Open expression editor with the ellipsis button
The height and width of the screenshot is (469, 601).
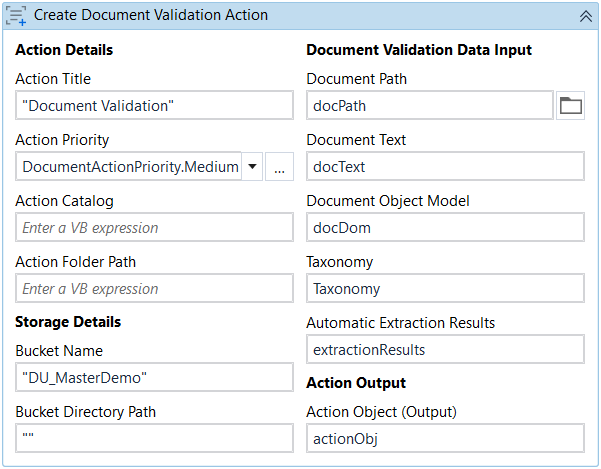tap(278, 167)
